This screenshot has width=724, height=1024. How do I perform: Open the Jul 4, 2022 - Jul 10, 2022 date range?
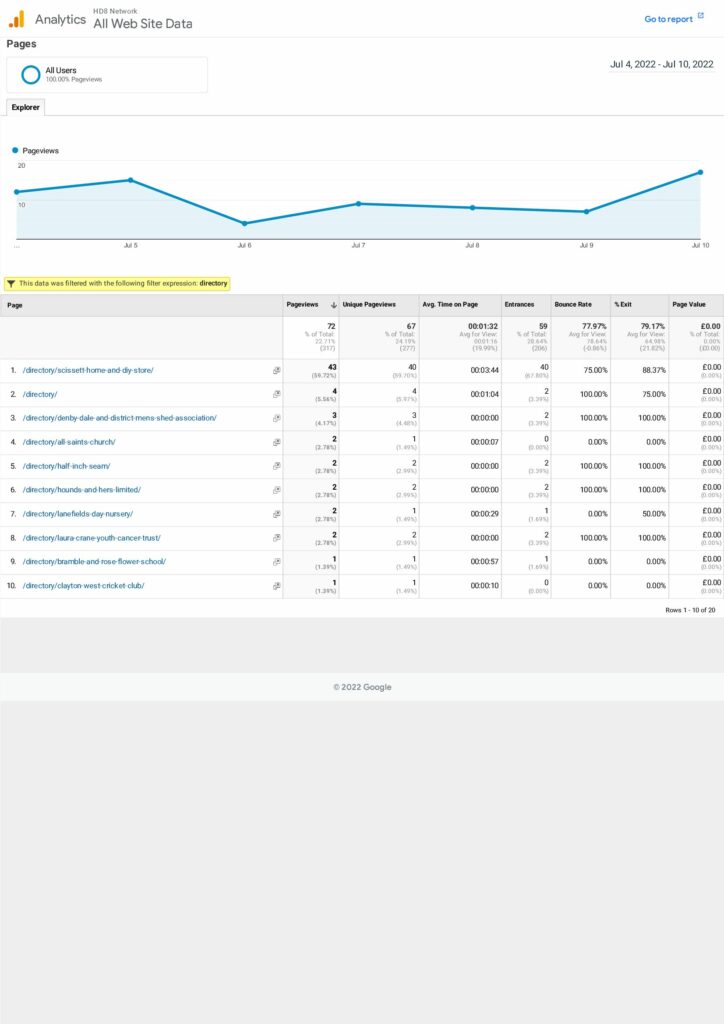click(x=661, y=64)
